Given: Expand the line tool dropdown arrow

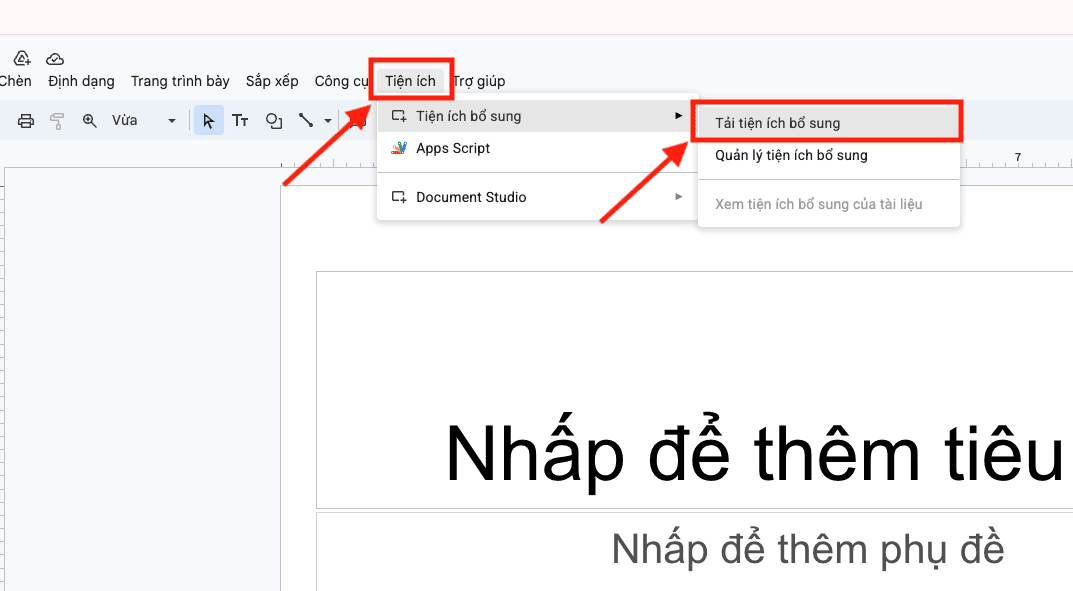Looking at the screenshot, I should 328,121.
